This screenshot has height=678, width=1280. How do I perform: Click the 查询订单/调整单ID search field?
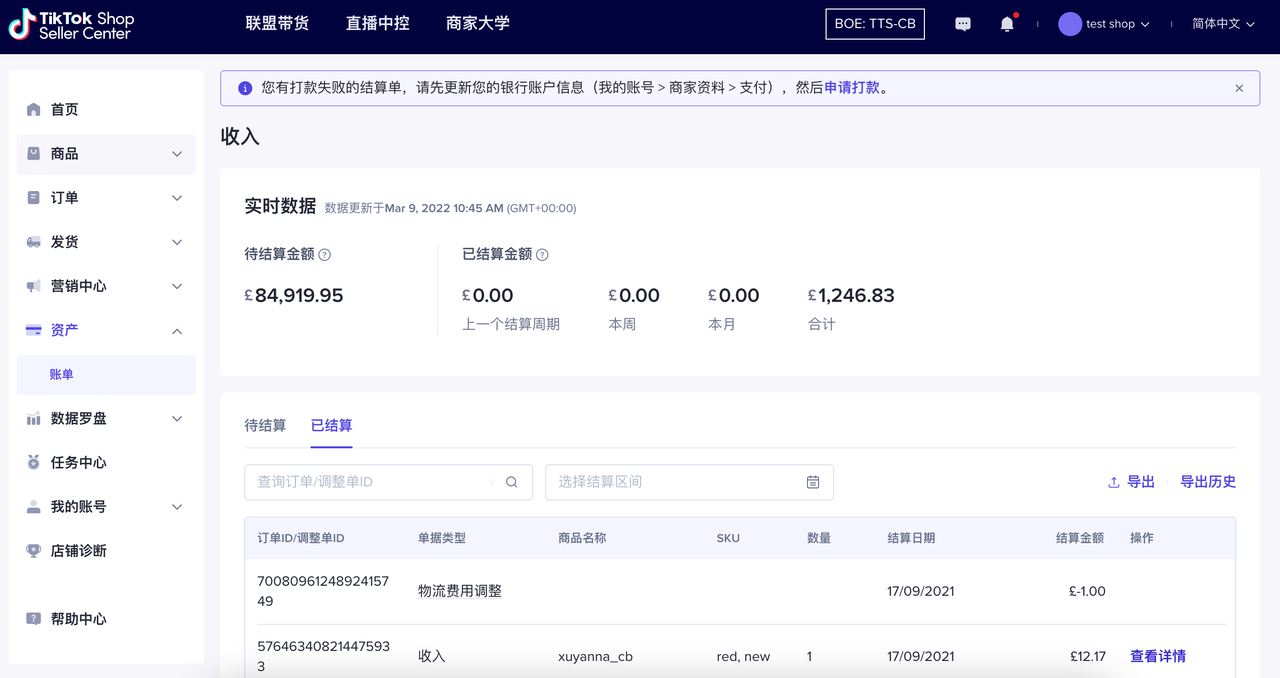[x=370, y=482]
